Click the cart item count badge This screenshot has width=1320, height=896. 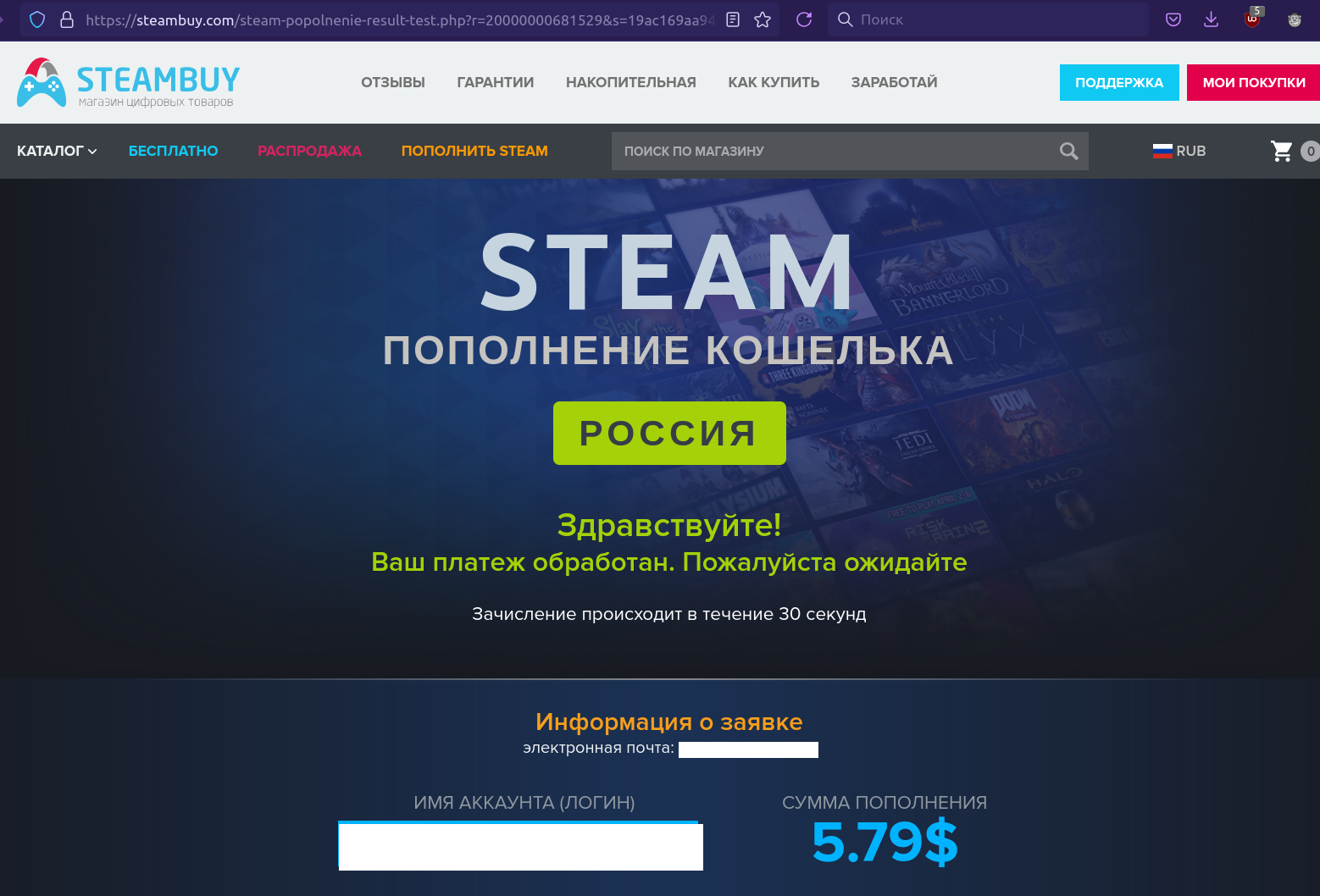pos(1311,151)
